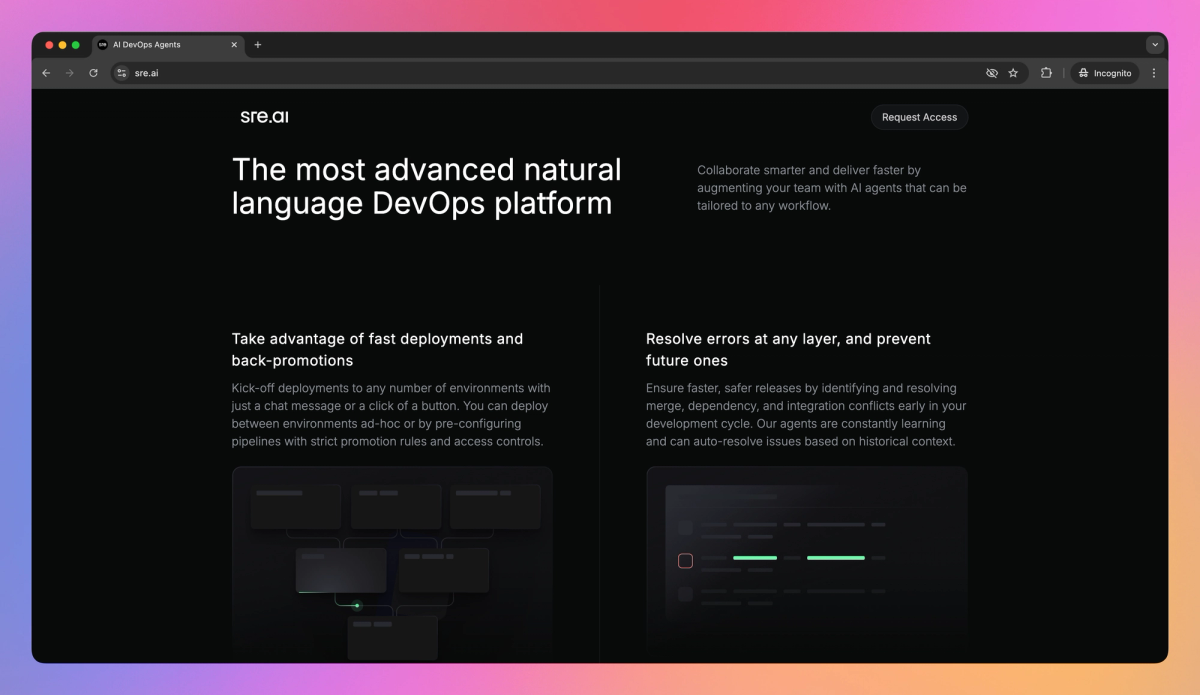The width and height of the screenshot is (1200, 695).
Task: Bookmark this page with the star icon
Action: [1013, 73]
